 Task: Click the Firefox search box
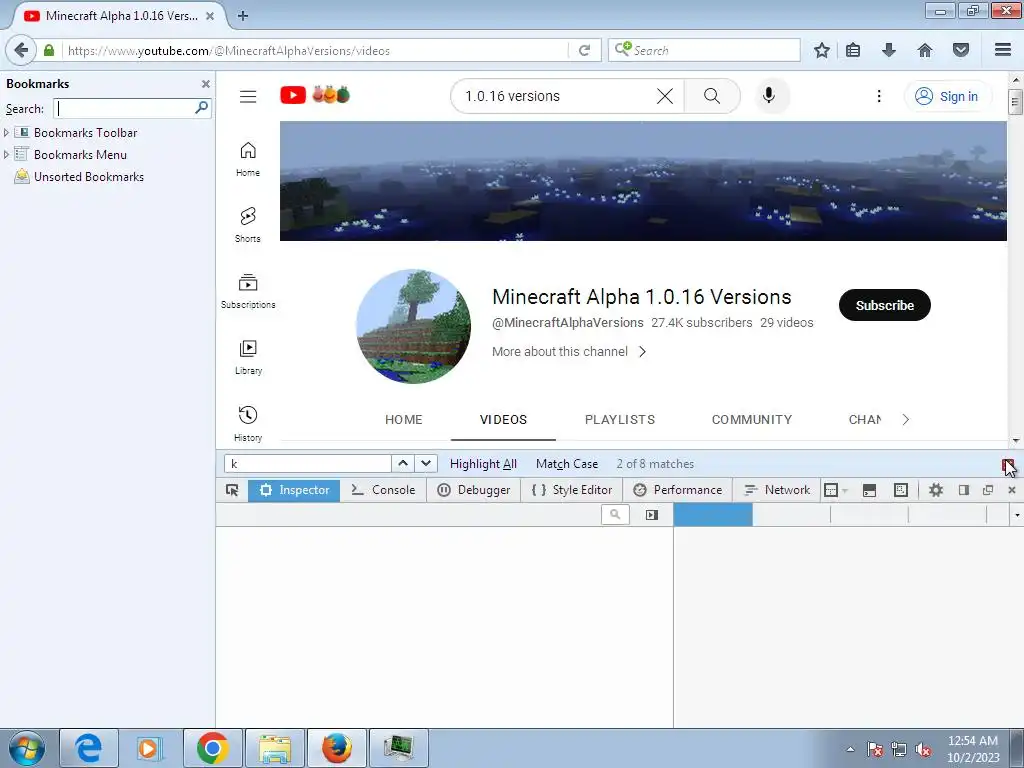(x=704, y=50)
